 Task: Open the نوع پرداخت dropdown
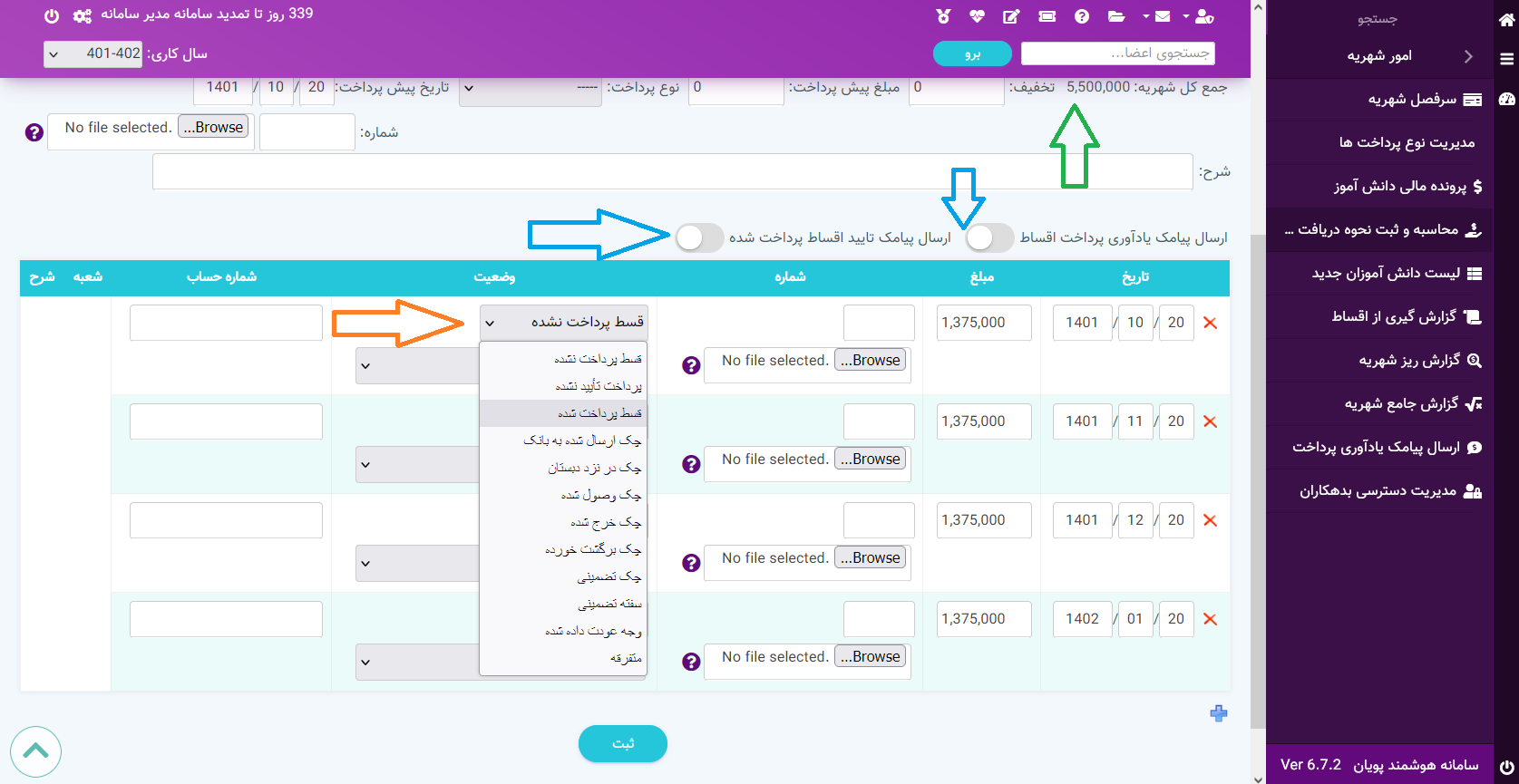click(531, 88)
